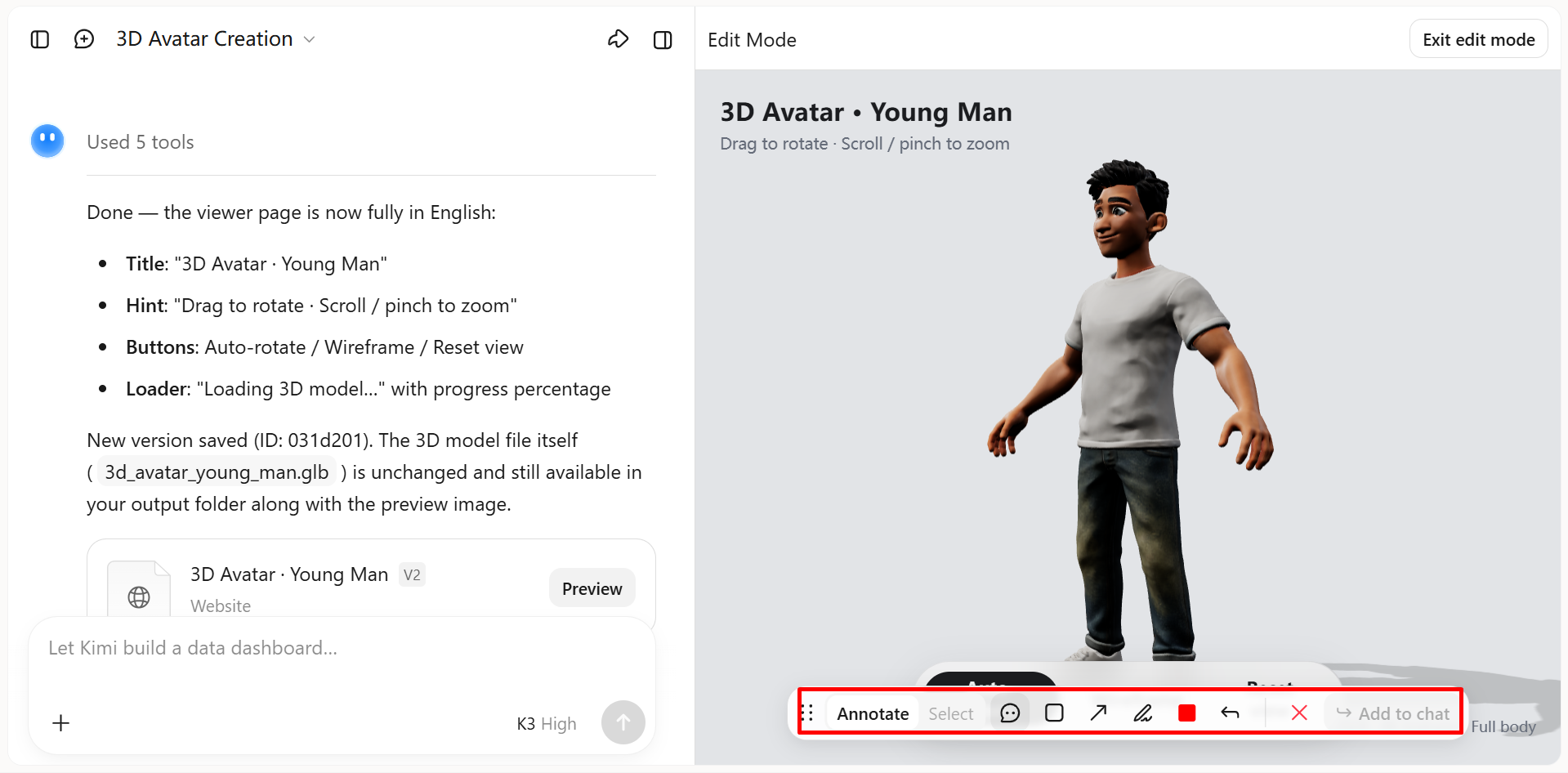Click the send arrow button
This screenshot has width=1568, height=773.
(x=623, y=722)
